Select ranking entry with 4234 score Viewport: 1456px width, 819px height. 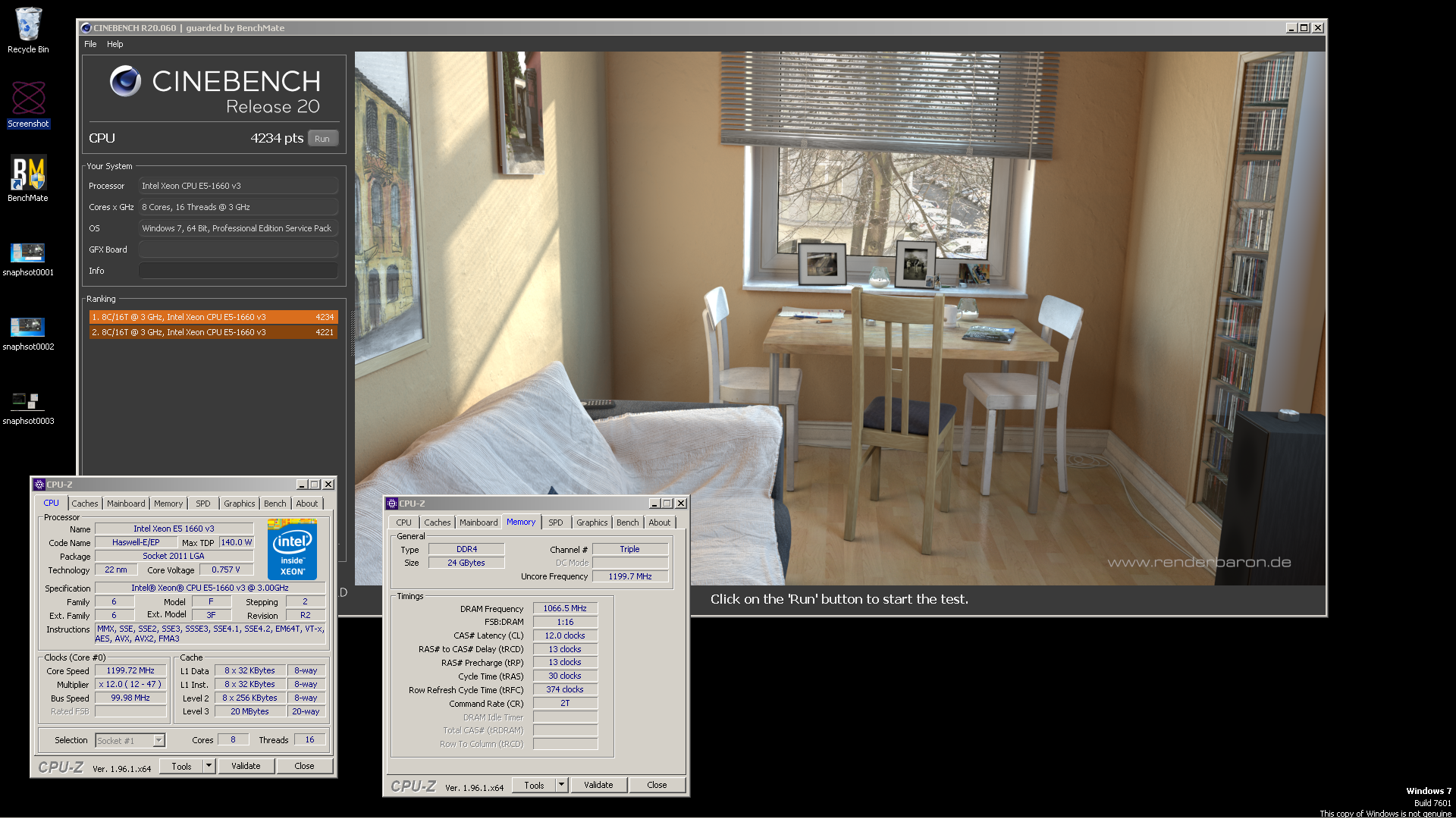tap(213, 317)
